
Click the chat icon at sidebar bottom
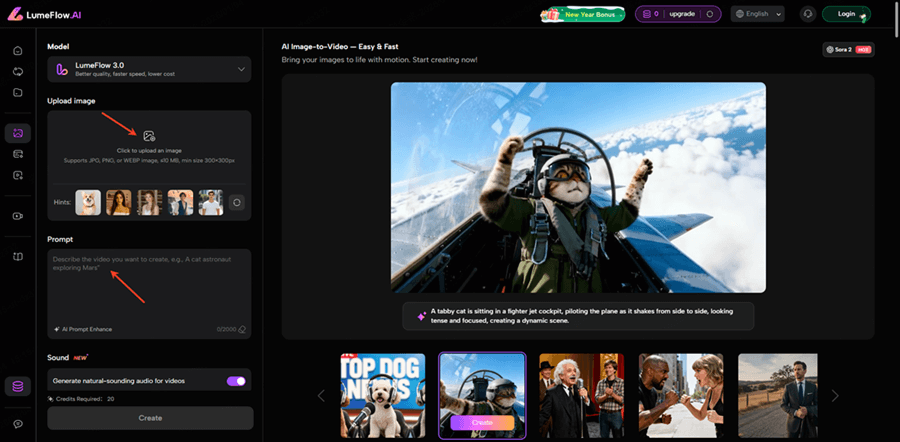17,424
